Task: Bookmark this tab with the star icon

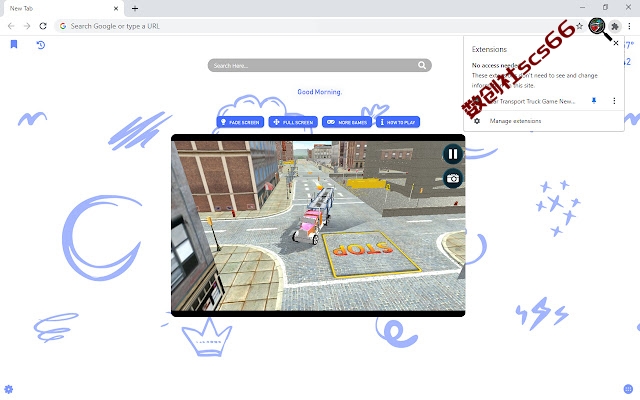Action: (x=579, y=26)
